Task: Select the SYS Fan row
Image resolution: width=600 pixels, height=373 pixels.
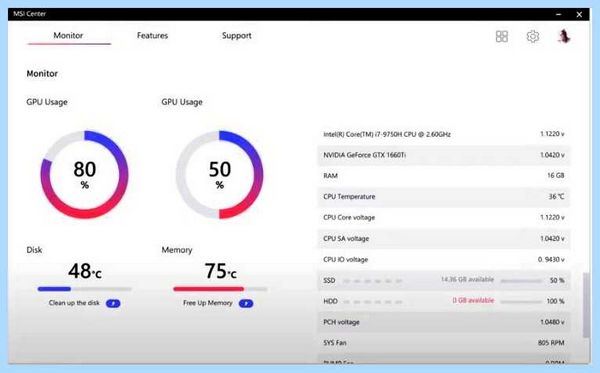Action: [x=444, y=343]
